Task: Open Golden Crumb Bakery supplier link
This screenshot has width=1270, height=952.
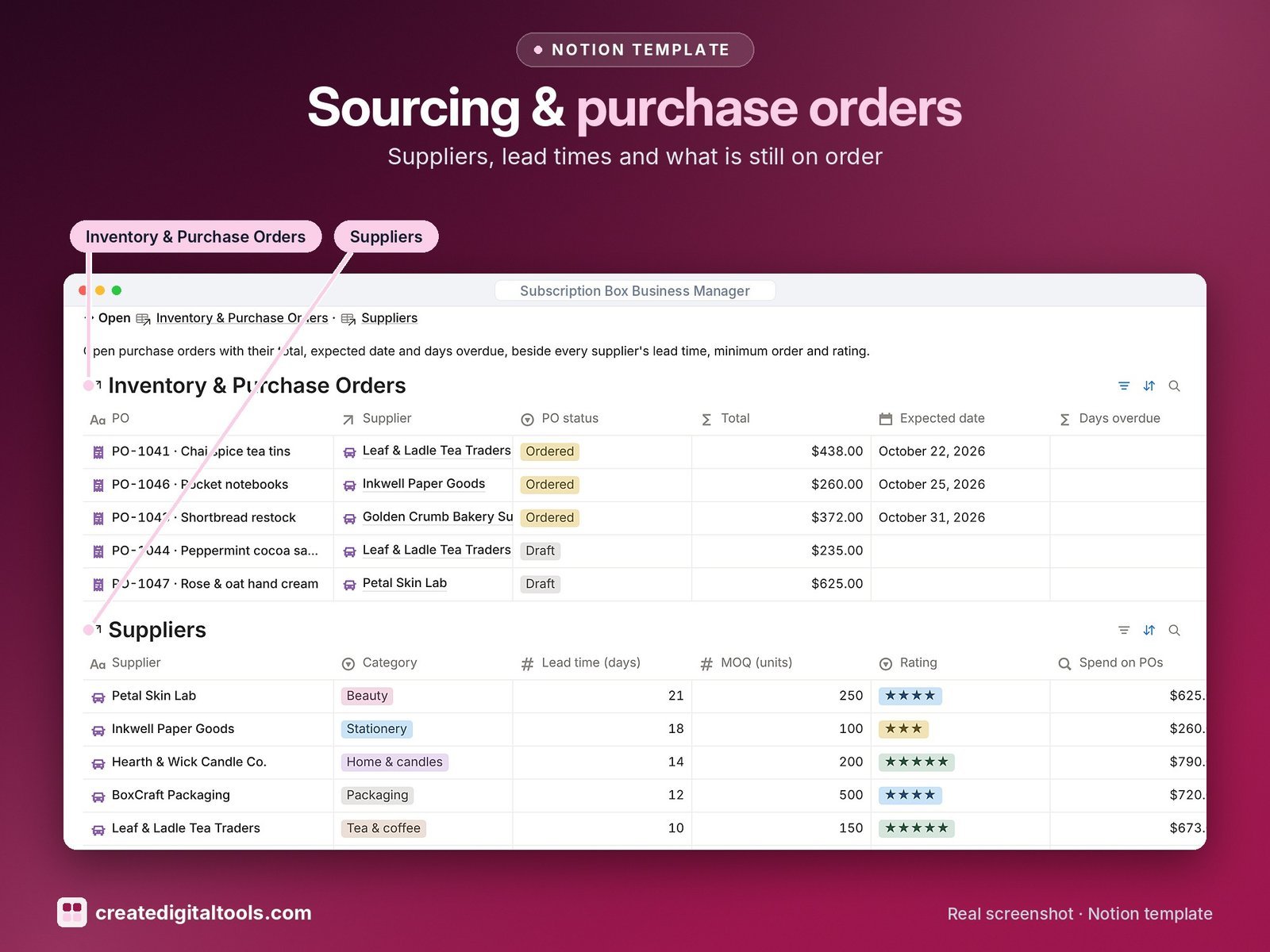Action: pos(437,516)
